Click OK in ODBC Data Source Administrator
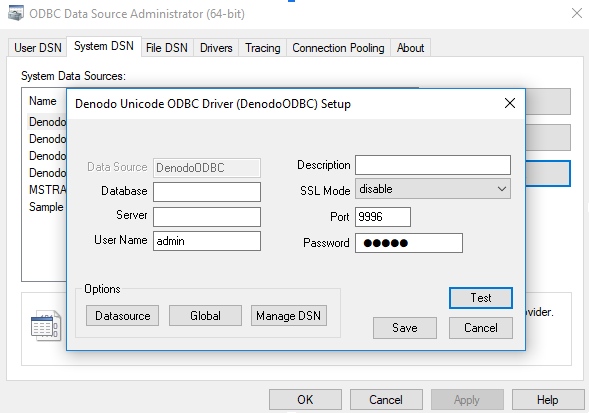The height and width of the screenshot is (413, 589). coord(305,399)
